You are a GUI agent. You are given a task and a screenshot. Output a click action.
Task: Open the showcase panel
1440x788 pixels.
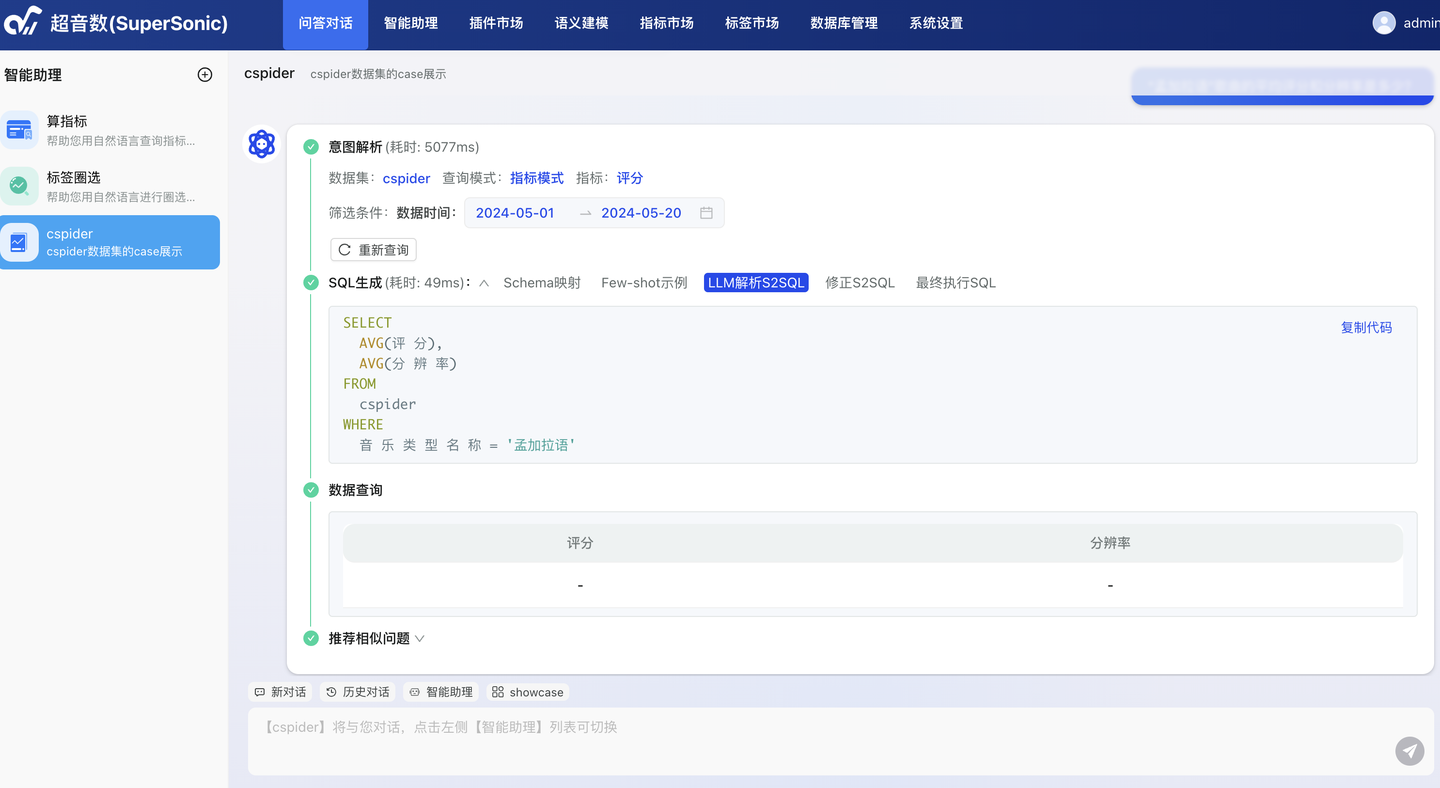click(x=527, y=691)
